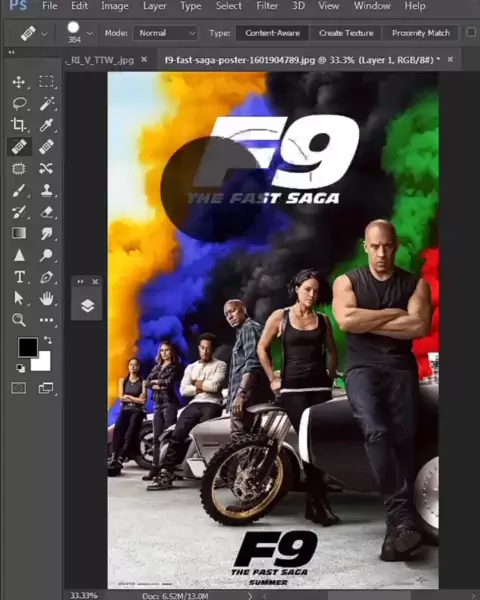This screenshot has height=600, width=480.
Task: Close the f9-fast-saga-poster document tab
Action: pos(451,59)
